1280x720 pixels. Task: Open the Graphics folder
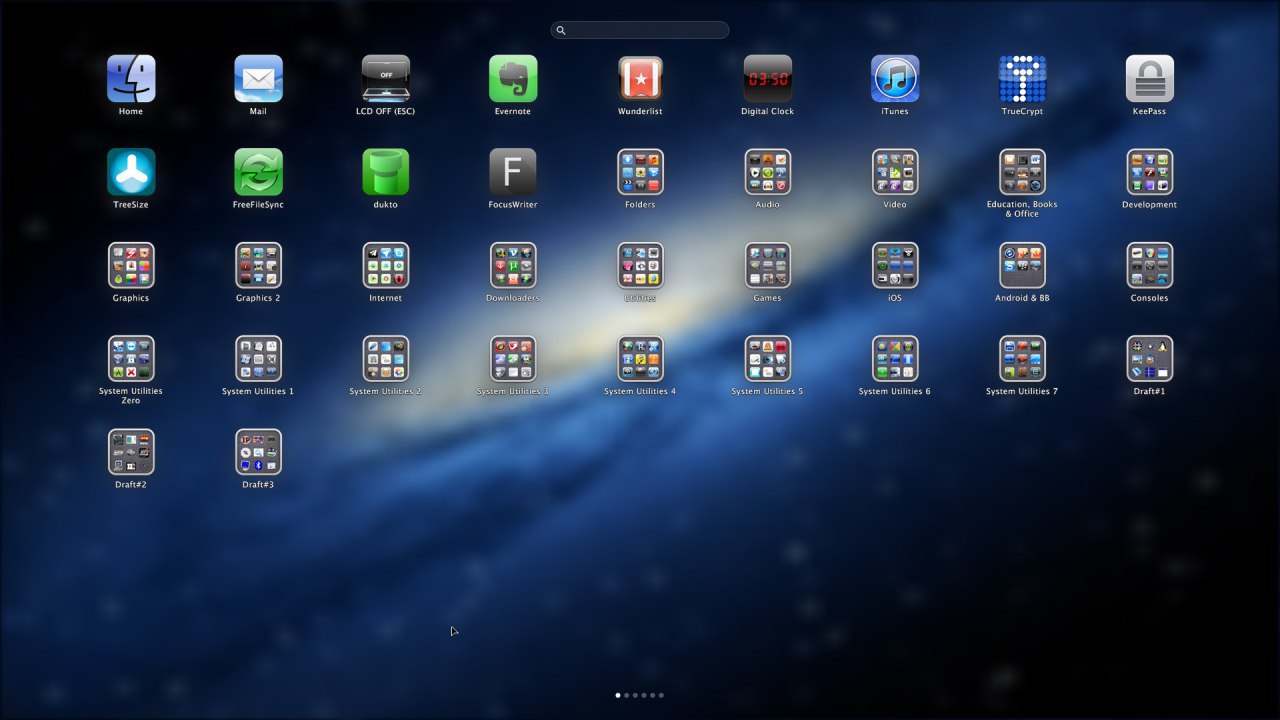click(x=131, y=265)
